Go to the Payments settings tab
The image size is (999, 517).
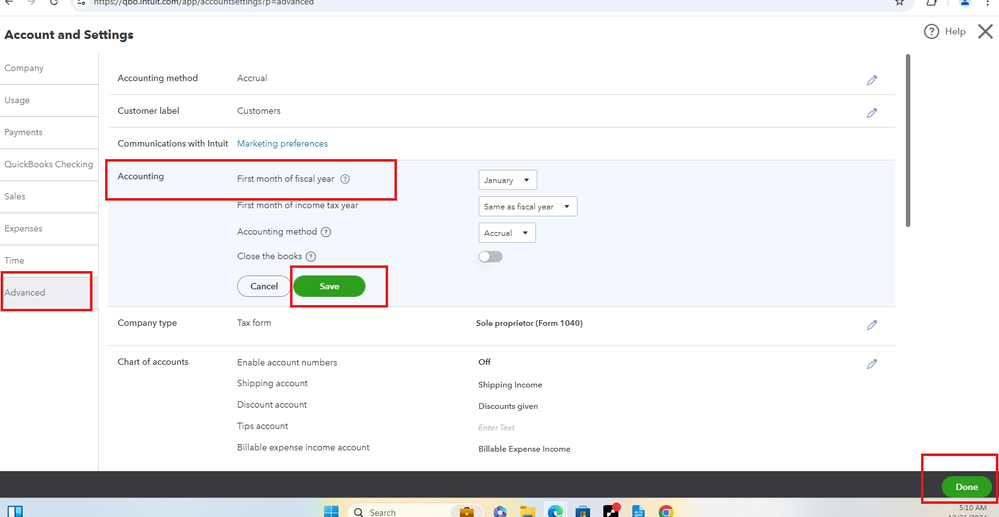(49, 132)
